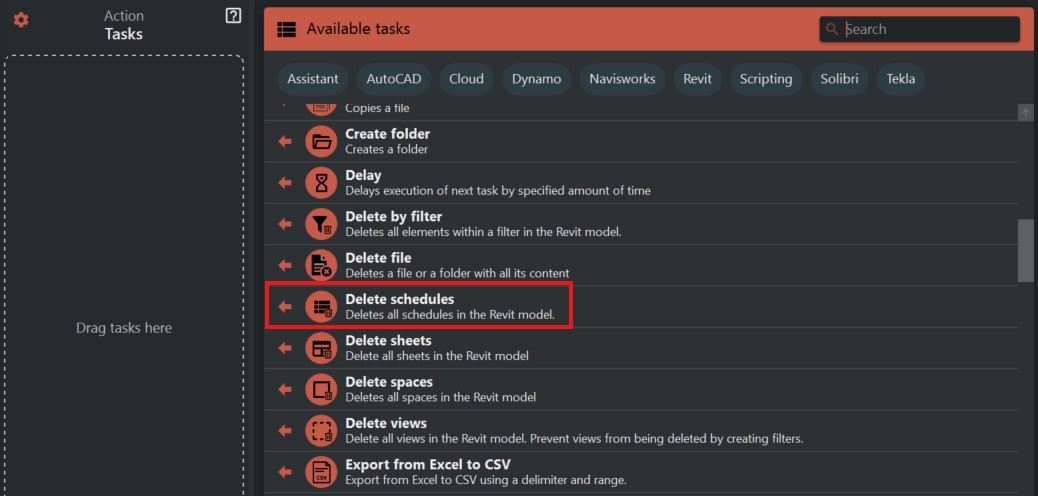
Task: Filter tasks by Assistant category
Action: [312, 79]
